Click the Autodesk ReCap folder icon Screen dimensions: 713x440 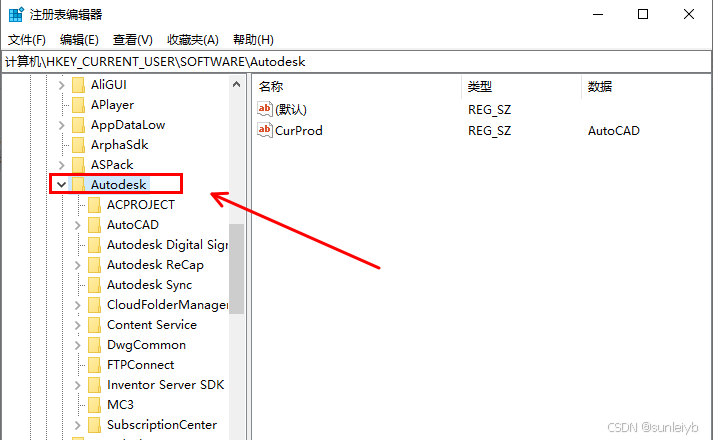tap(95, 265)
